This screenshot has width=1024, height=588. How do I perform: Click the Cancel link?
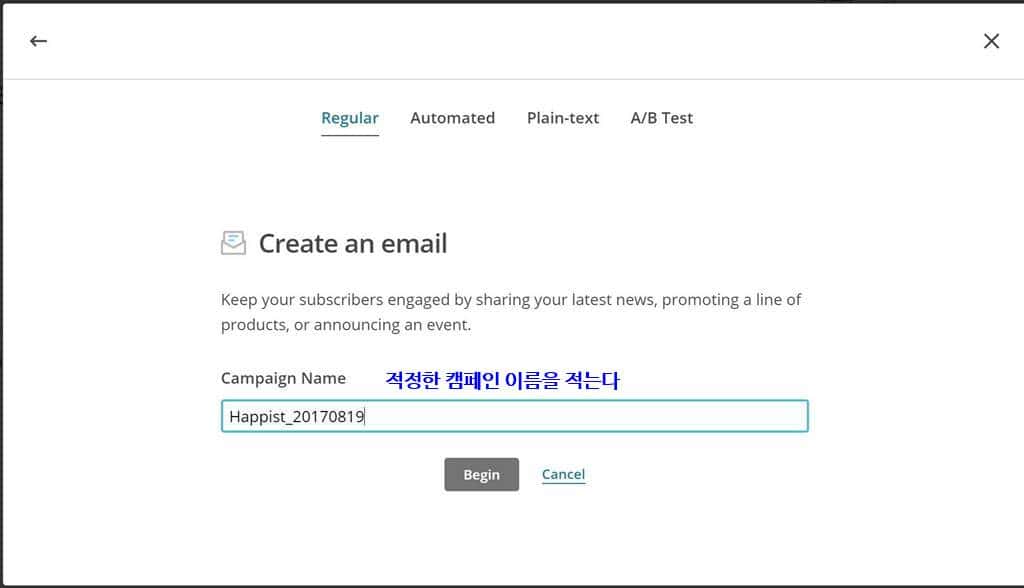click(563, 474)
